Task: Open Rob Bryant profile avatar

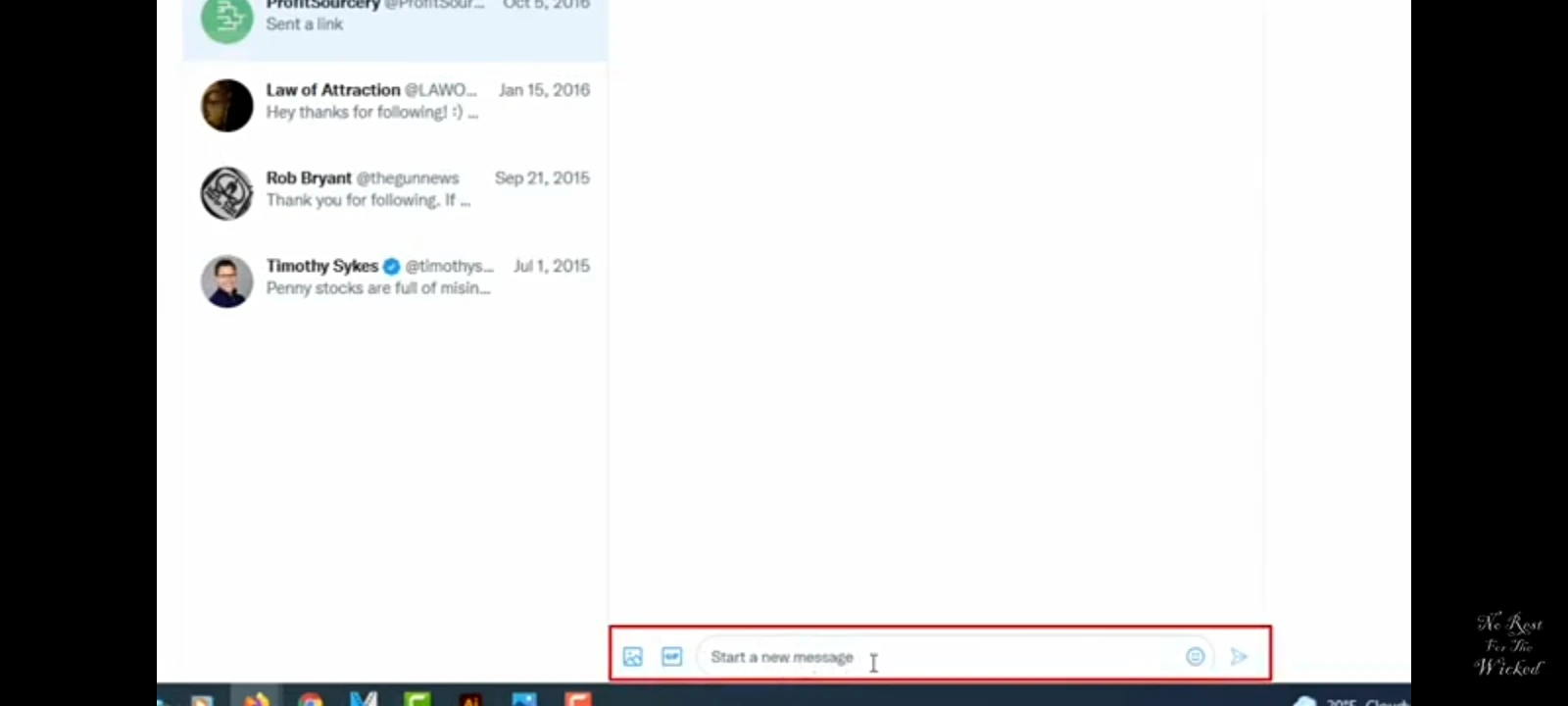Action: [x=226, y=193]
